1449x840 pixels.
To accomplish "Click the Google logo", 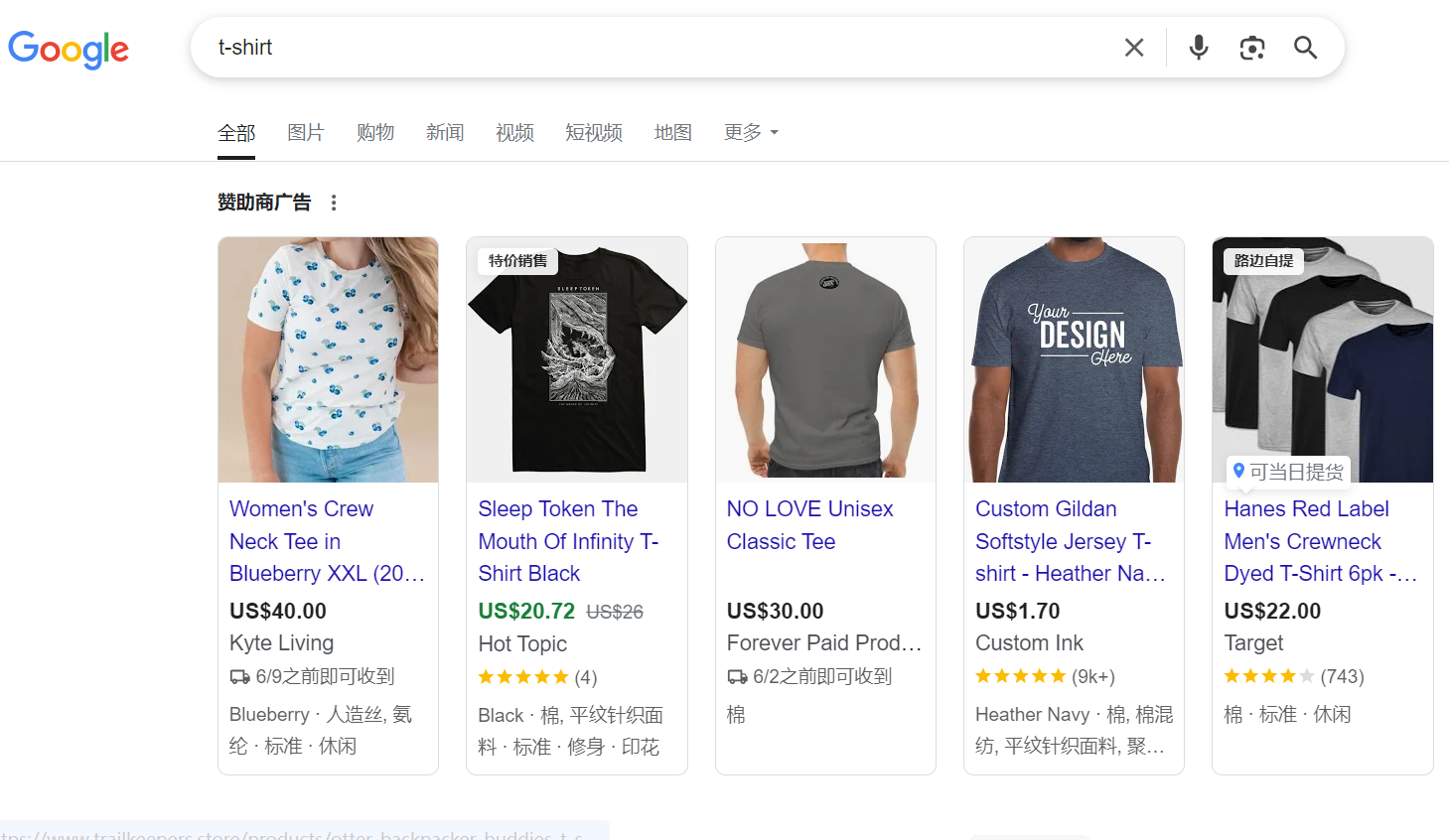I will pos(69,49).
